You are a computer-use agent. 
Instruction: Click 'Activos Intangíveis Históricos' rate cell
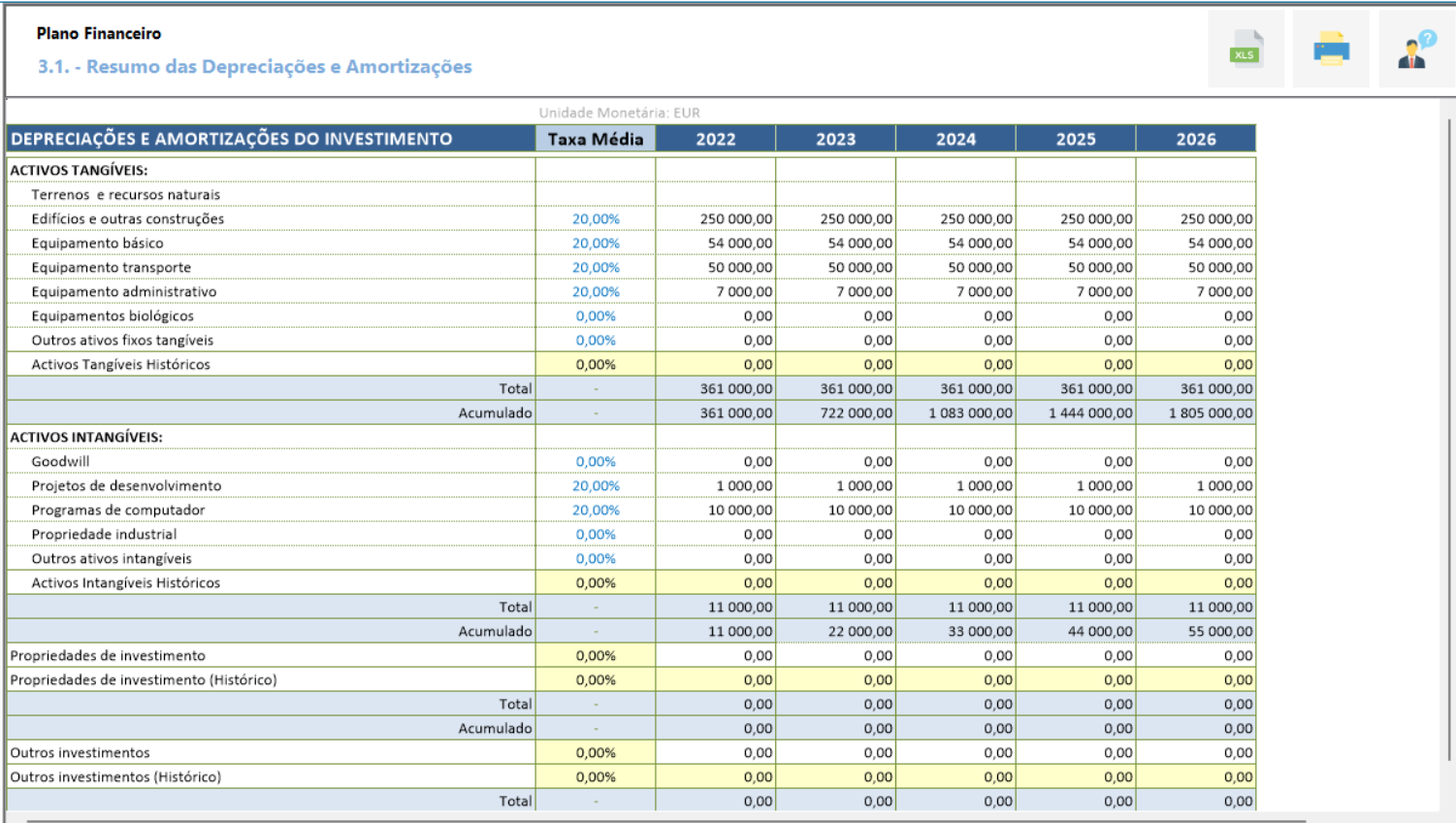(x=596, y=583)
